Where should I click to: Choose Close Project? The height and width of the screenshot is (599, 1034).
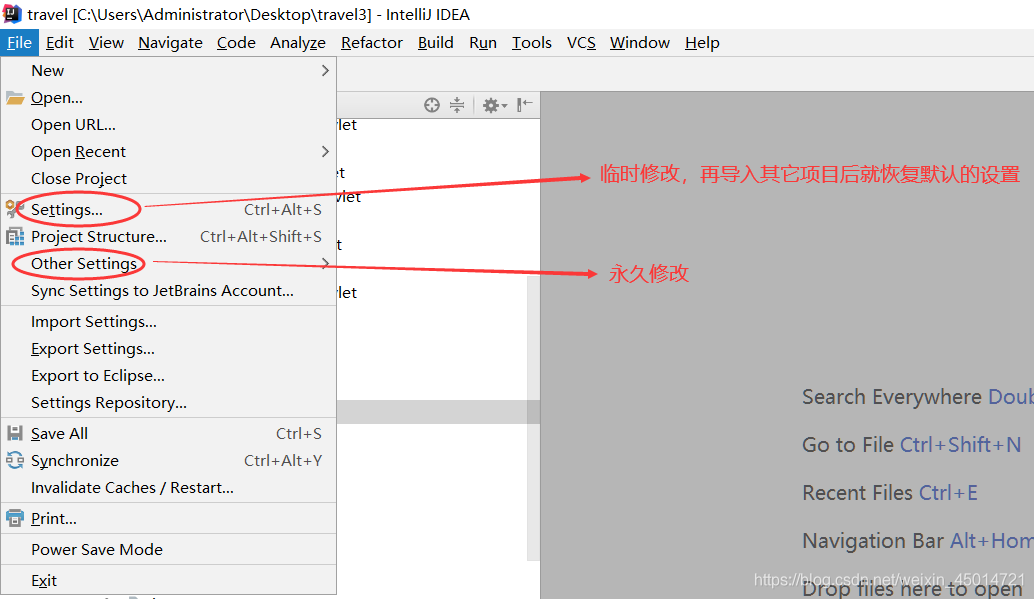pos(169,179)
